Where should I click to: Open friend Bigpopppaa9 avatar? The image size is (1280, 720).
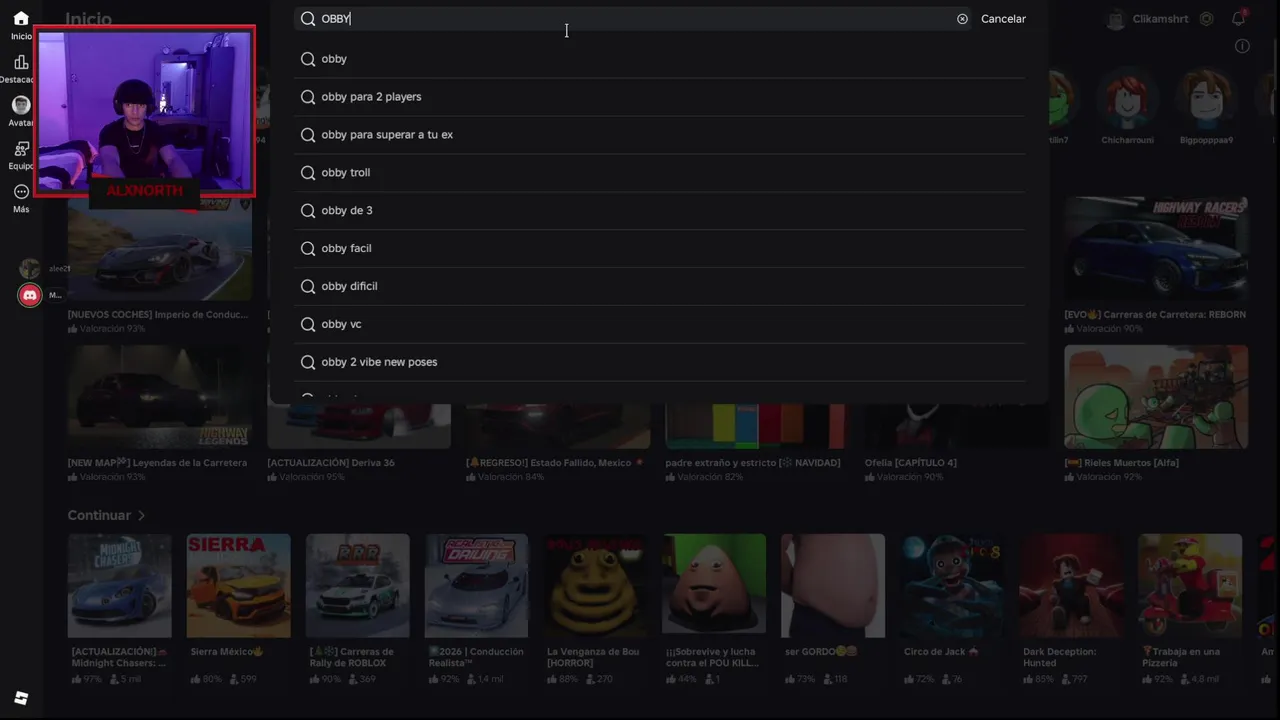(1206, 100)
